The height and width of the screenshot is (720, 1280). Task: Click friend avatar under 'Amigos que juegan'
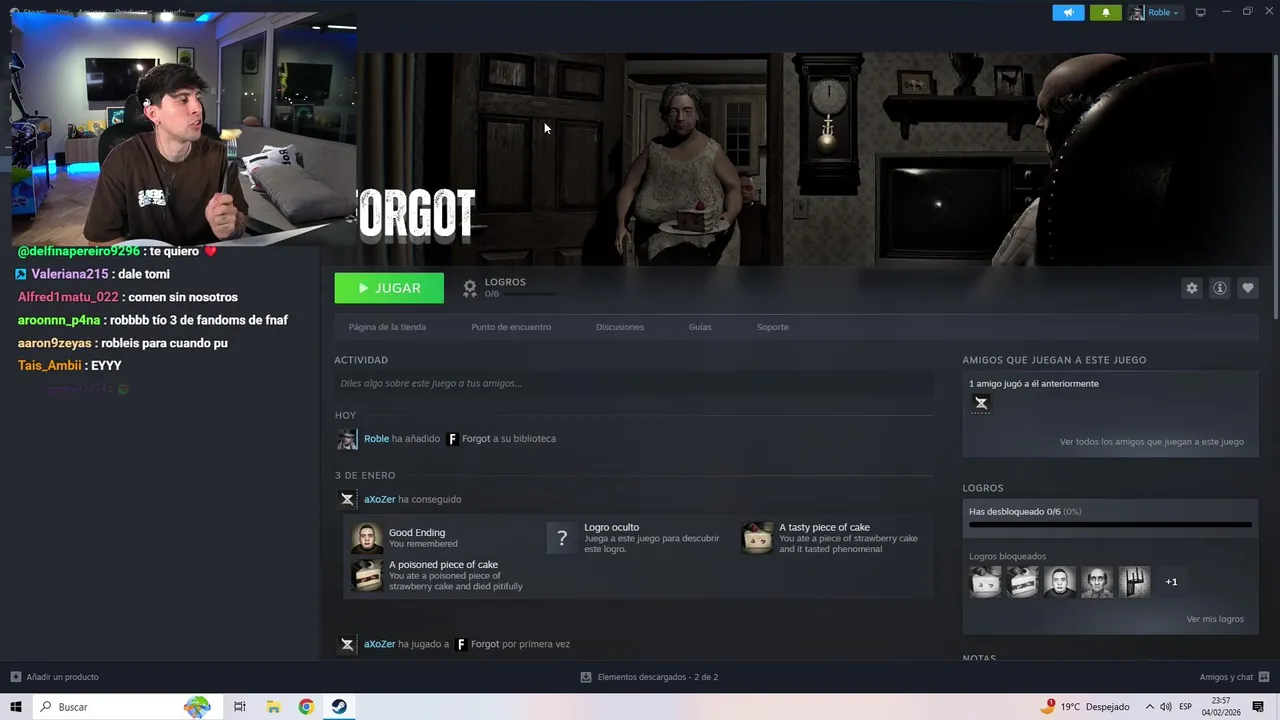tap(981, 403)
